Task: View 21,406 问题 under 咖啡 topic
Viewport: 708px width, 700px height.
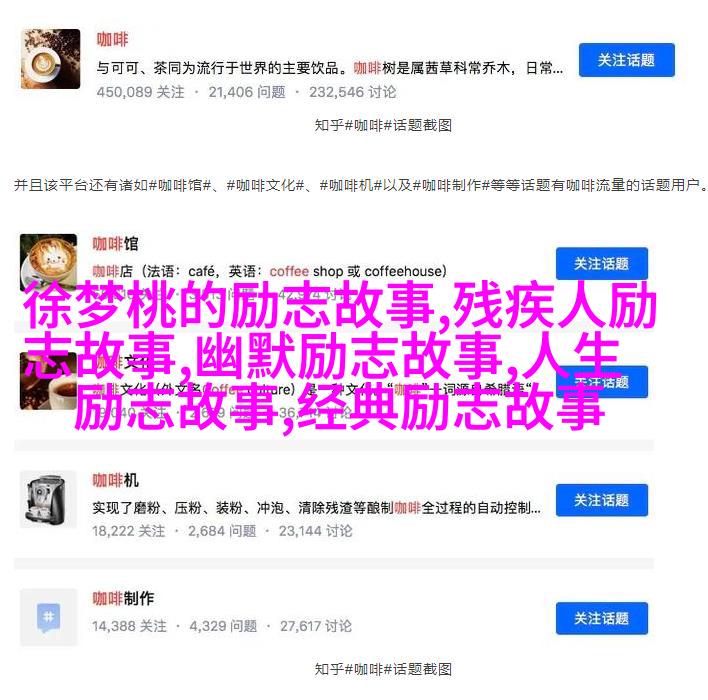Action: [247, 92]
